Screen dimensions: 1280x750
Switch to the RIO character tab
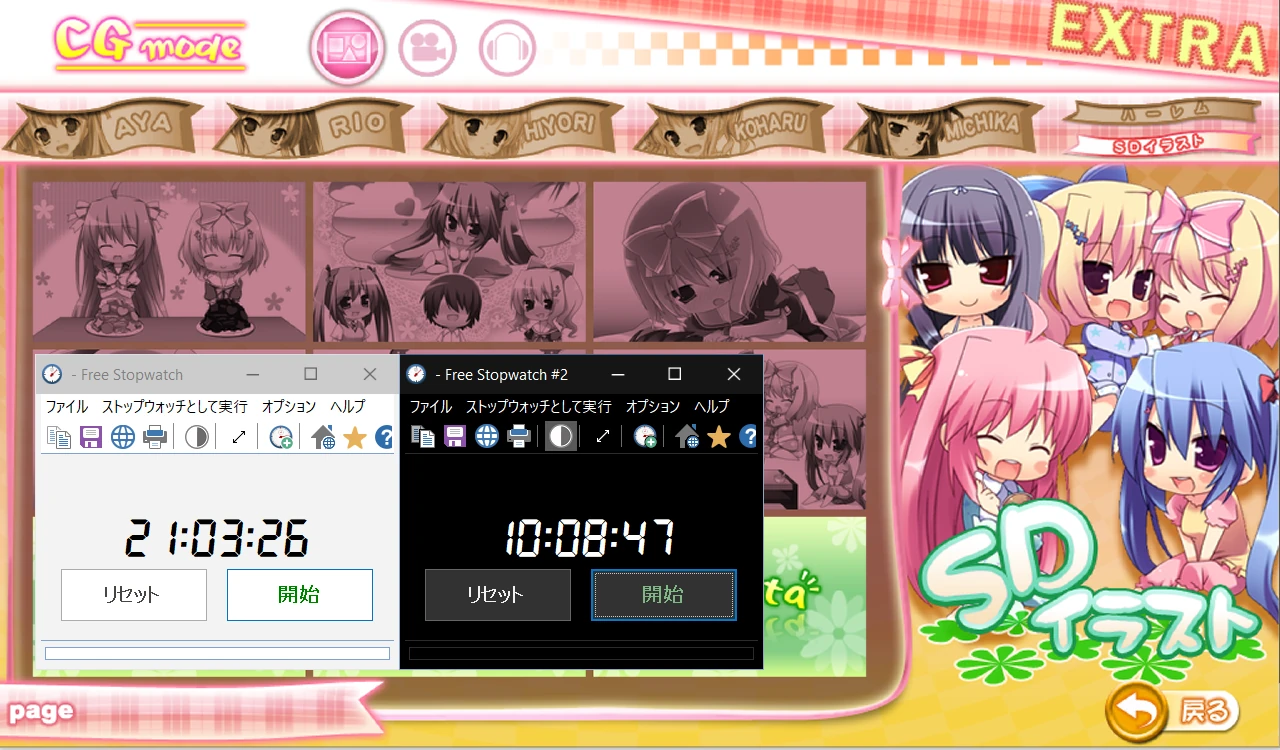tap(314, 129)
